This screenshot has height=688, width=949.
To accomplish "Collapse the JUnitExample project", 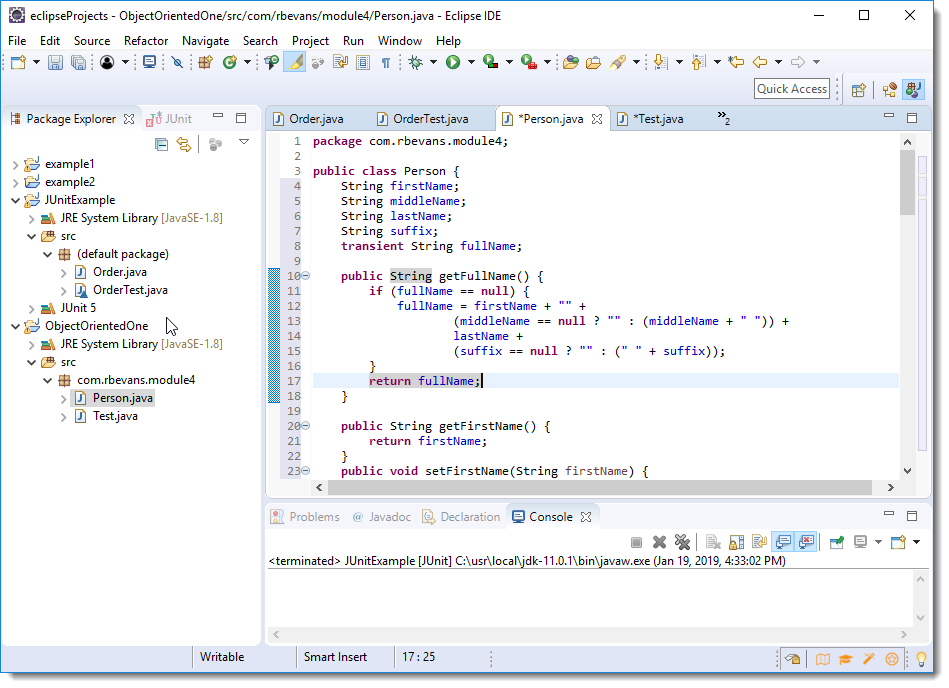I will (15, 200).
